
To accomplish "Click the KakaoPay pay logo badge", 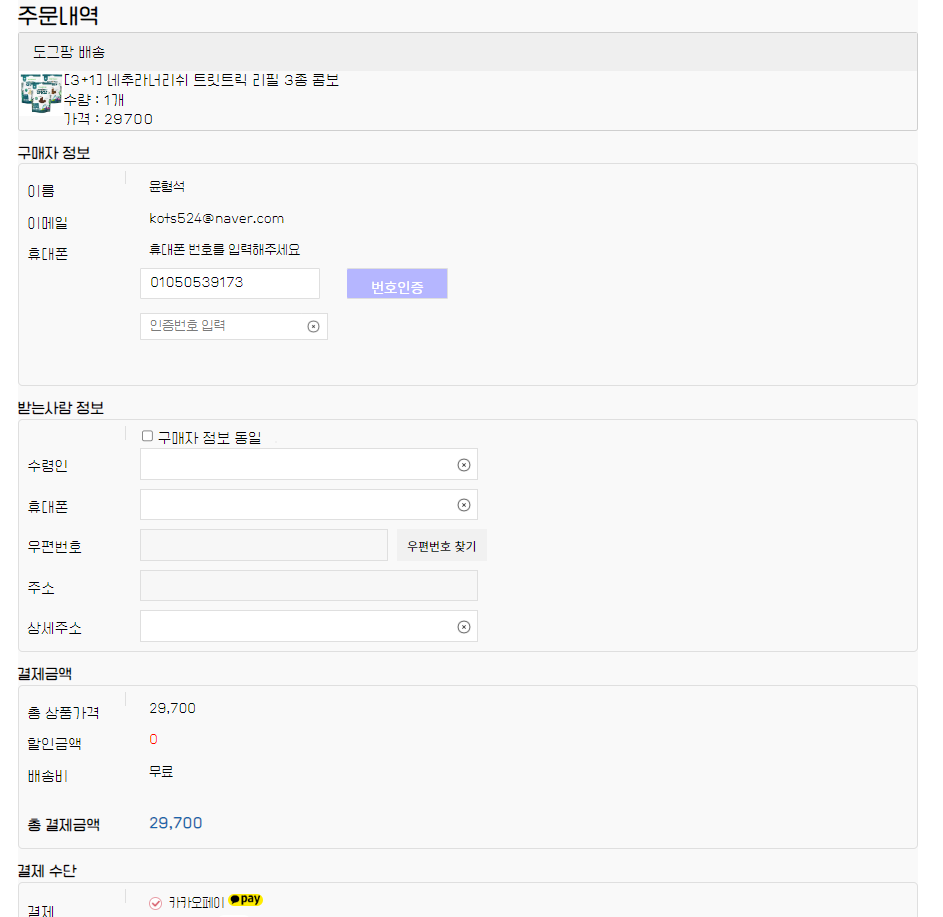I will 245,900.
